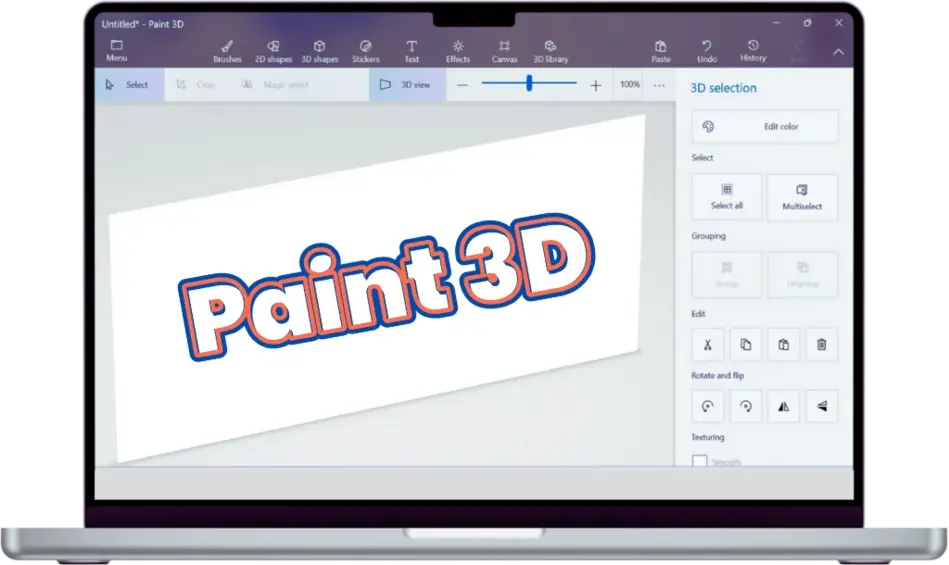This screenshot has height=565, width=949.
Task: Collapse the ribbon with the chevron
Action: coord(838,52)
